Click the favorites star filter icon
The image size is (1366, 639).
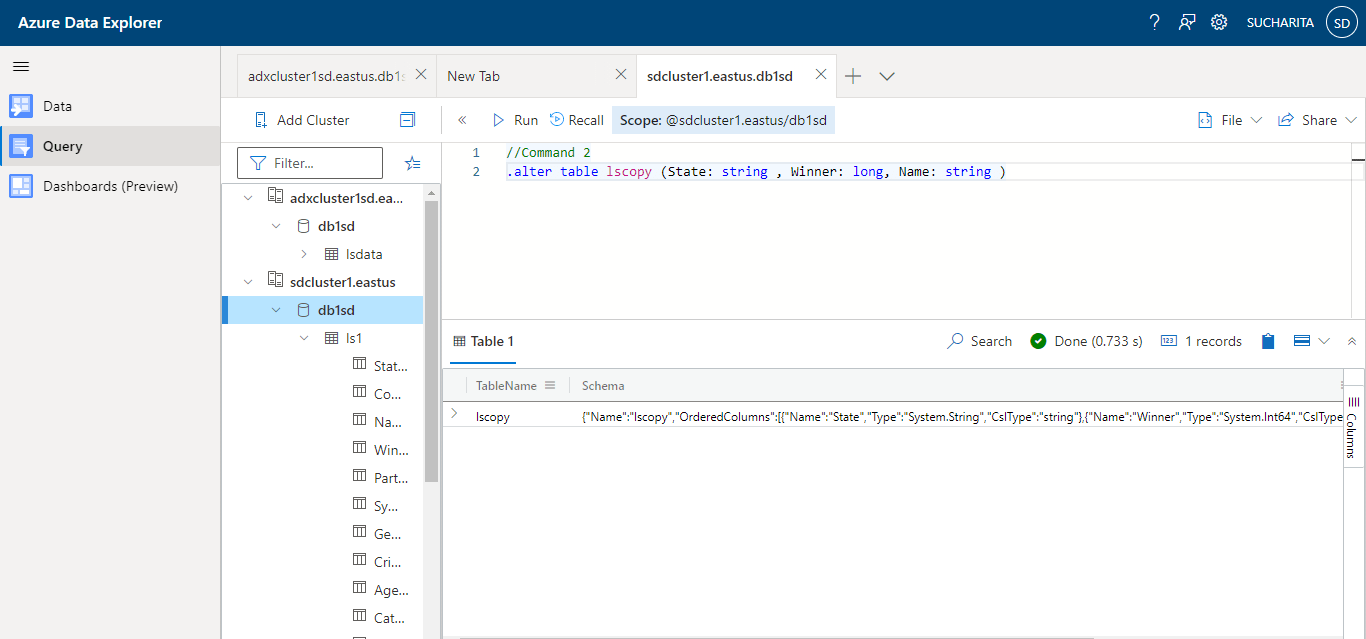[412, 163]
